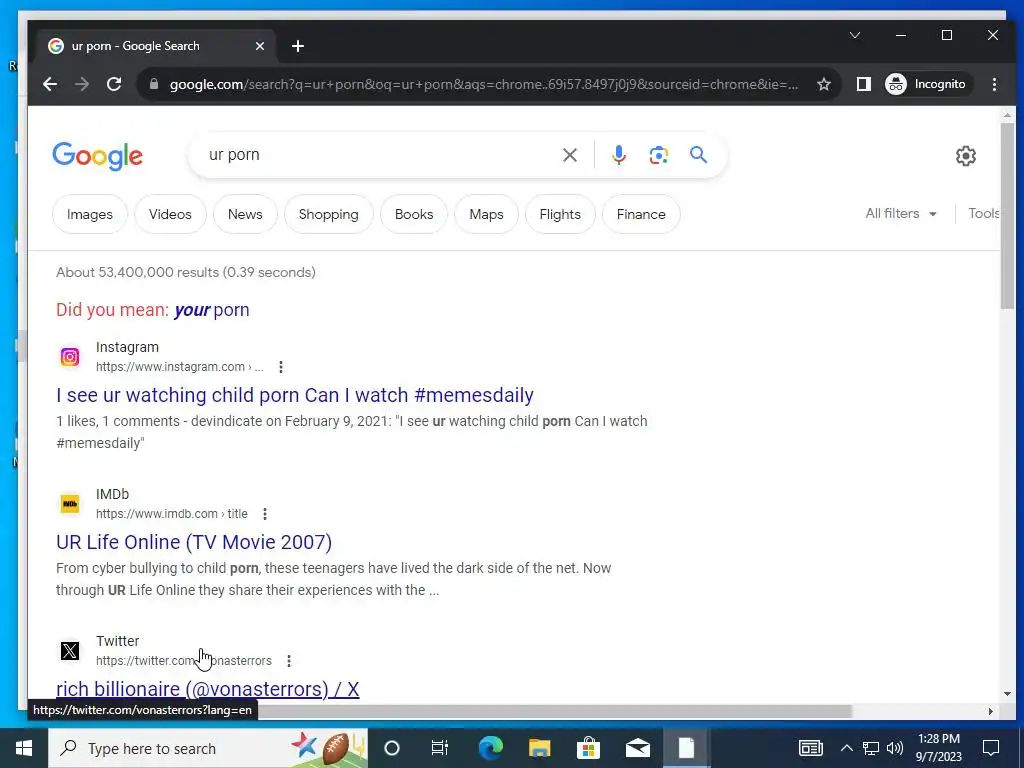This screenshot has height=768, width=1024.
Task: Switch to the Finance filter
Action: click(x=641, y=214)
